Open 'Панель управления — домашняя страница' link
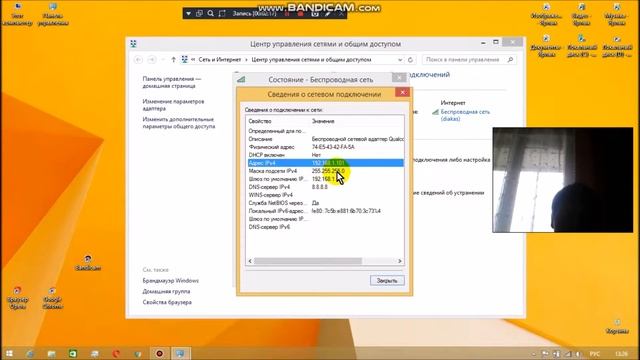Viewport: 640px width, 360px height. pyautogui.click(x=172, y=82)
